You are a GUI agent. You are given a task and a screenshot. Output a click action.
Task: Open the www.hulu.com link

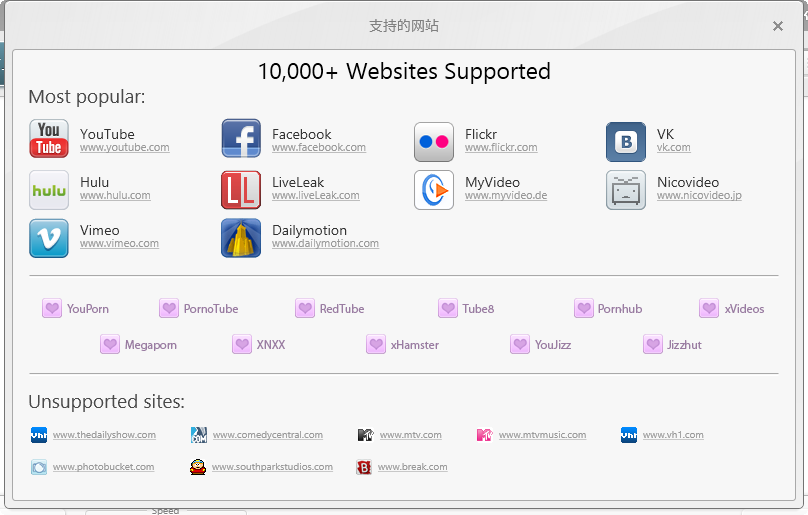[115, 195]
